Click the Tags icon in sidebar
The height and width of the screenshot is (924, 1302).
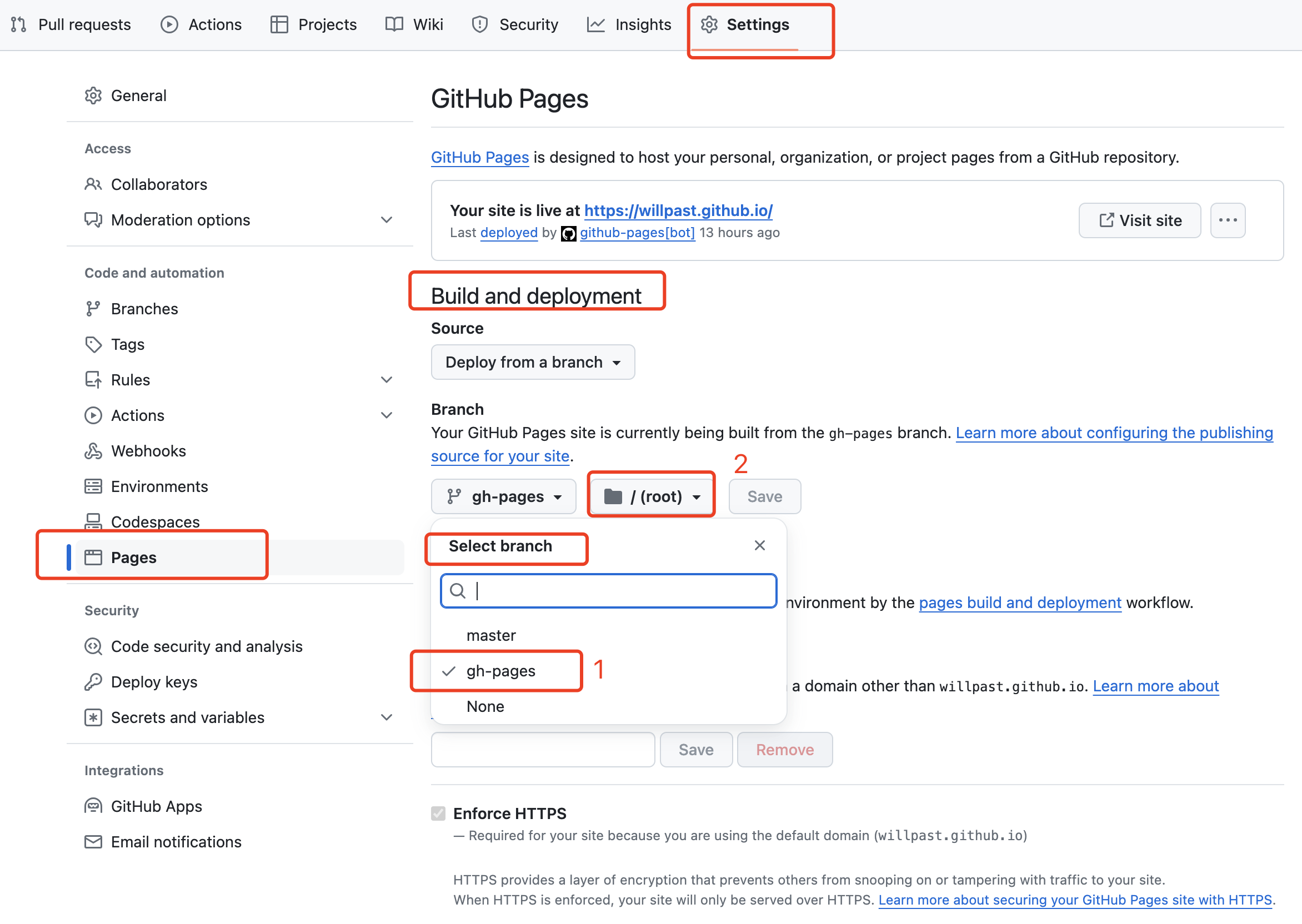pyautogui.click(x=93, y=344)
